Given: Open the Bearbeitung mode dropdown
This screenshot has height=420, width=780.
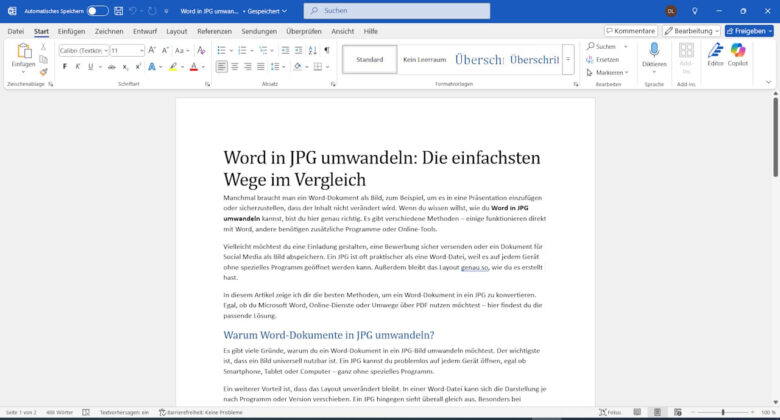Looking at the screenshot, I should point(691,31).
